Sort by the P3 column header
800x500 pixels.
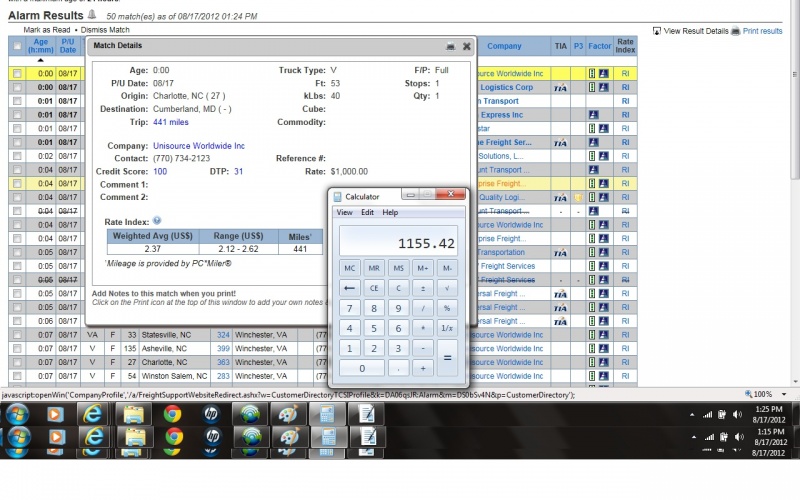pyautogui.click(x=578, y=46)
